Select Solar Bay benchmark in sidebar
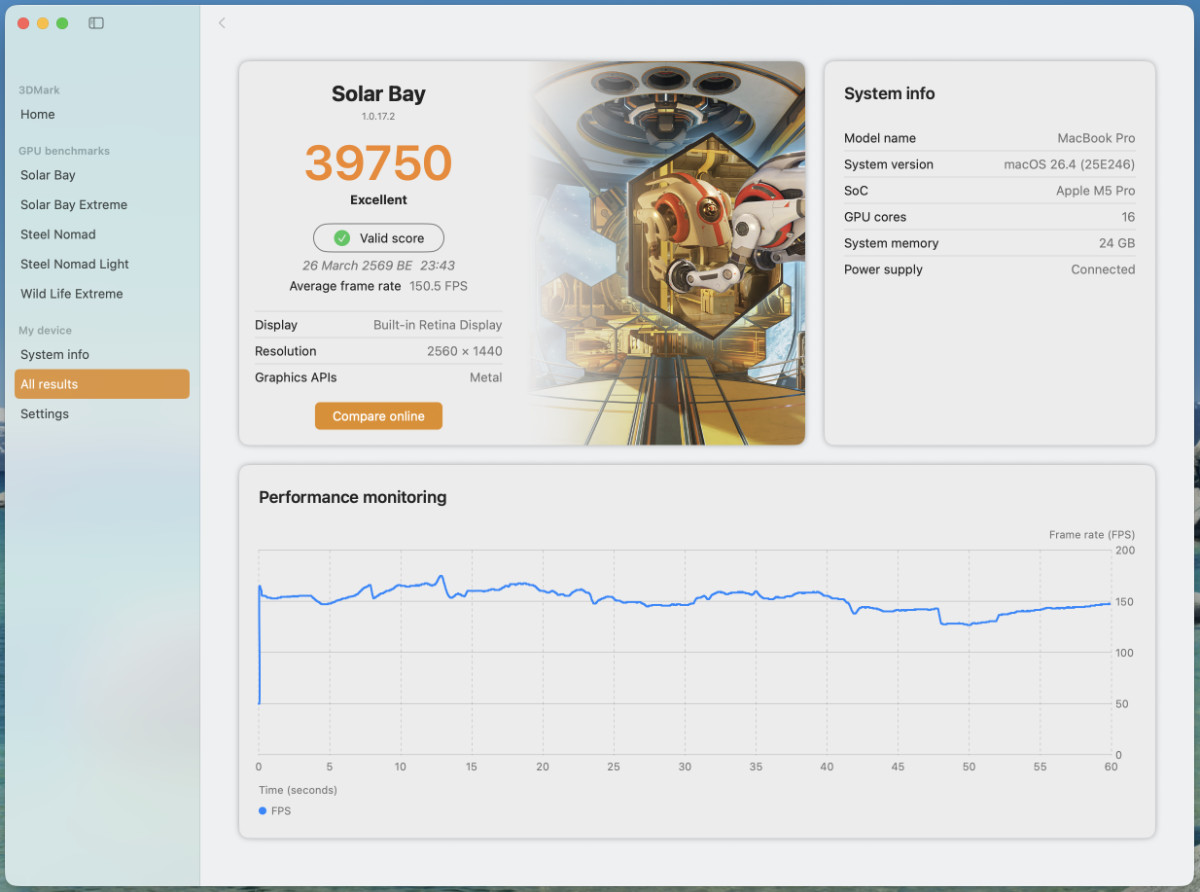The width and height of the screenshot is (1200, 892). coord(48,175)
